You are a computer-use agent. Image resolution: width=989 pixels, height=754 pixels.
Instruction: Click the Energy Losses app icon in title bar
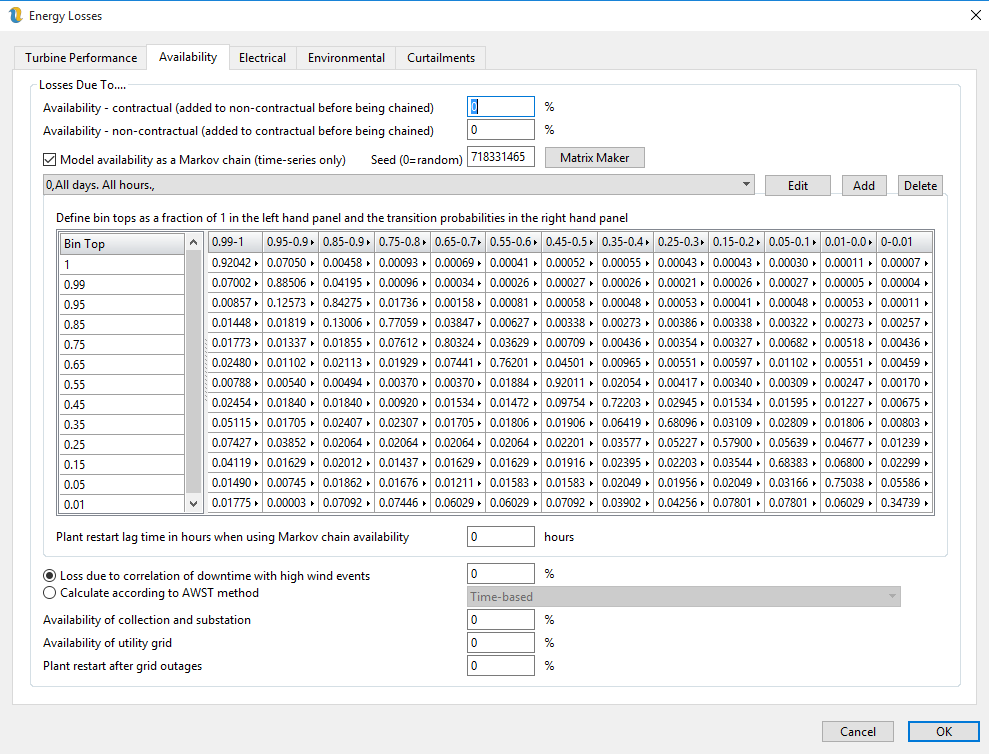[x=15, y=15]
